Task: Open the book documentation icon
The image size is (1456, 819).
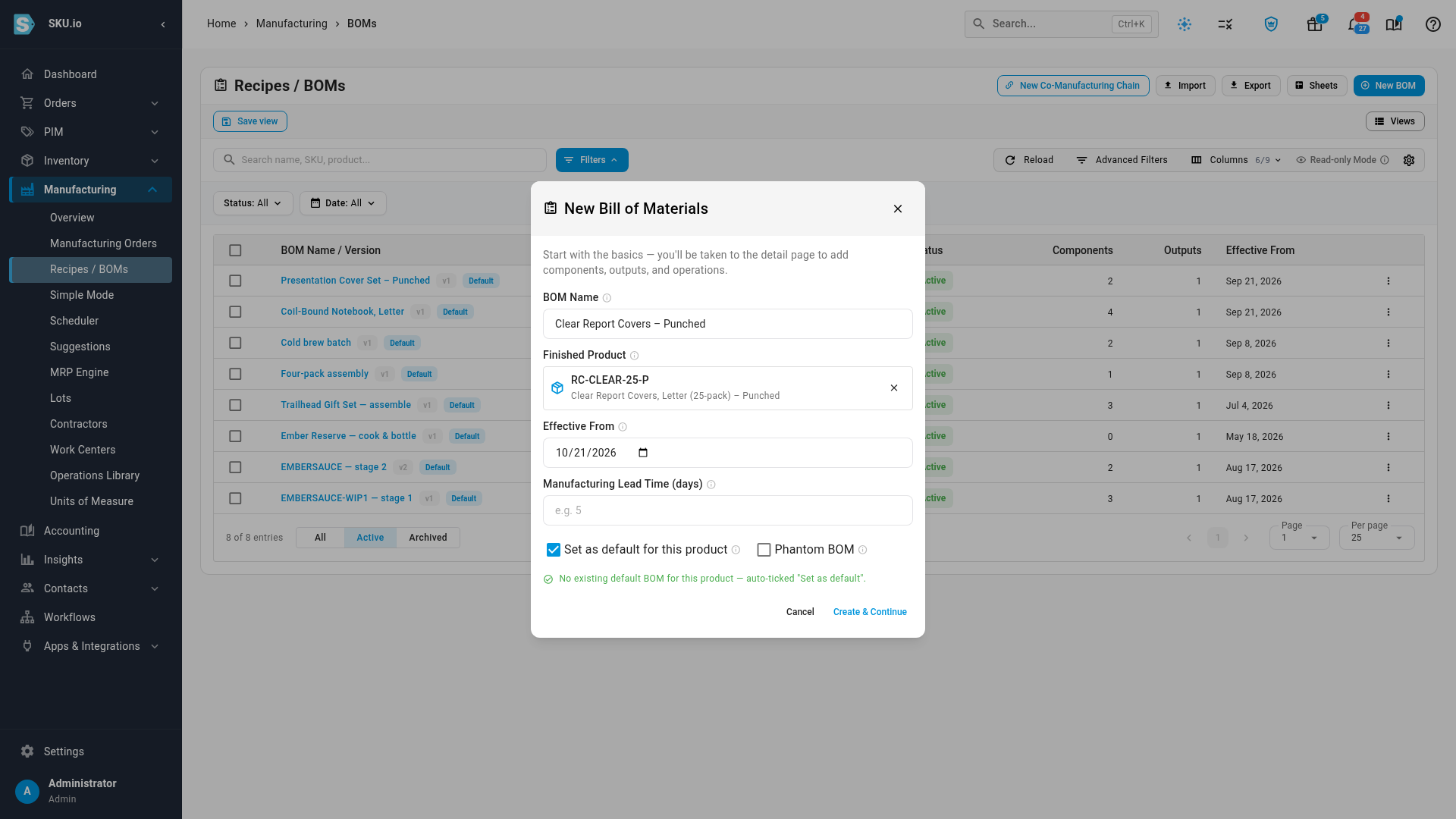Action: [1393, 24]
